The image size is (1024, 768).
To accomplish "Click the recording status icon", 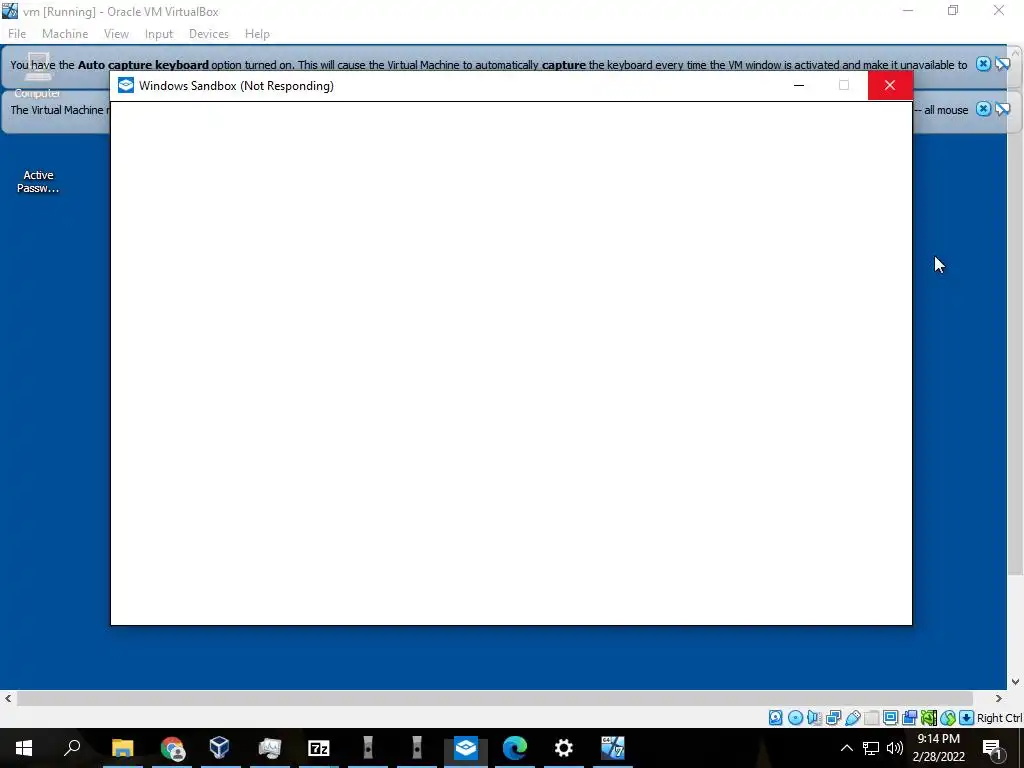I will (909, 718).
